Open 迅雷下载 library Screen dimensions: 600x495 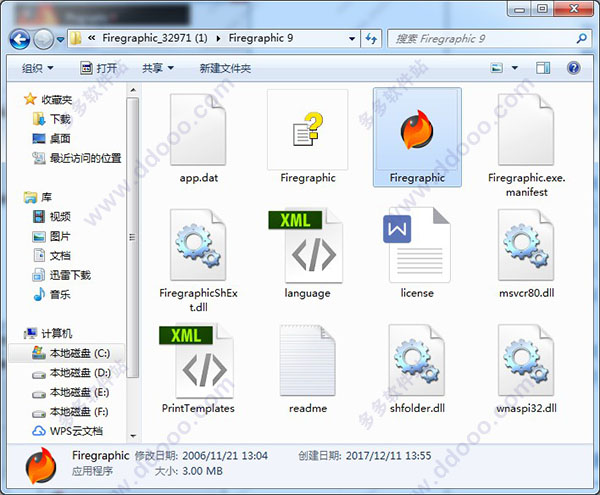point(62,275)
